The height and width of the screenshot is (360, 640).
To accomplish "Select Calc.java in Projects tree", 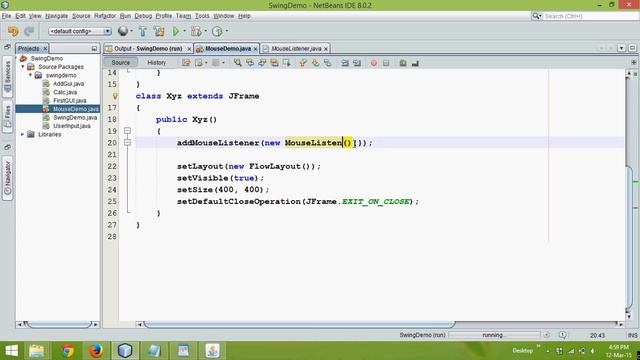I will click(64, 92).
